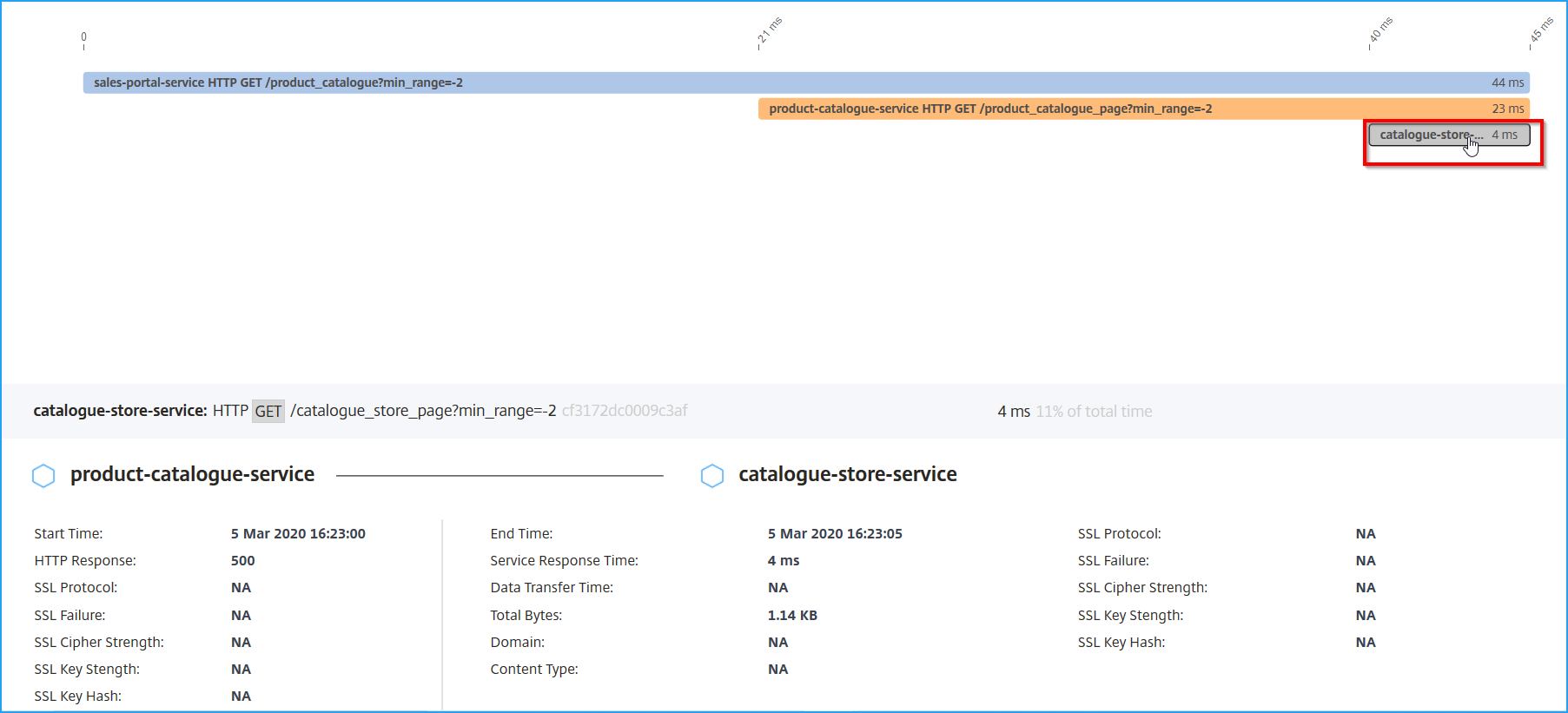Click the trace ID cf3172dc0009c3af
Image resolution: width=1568 pixels, height=713 pixels.
pos(625,411)
